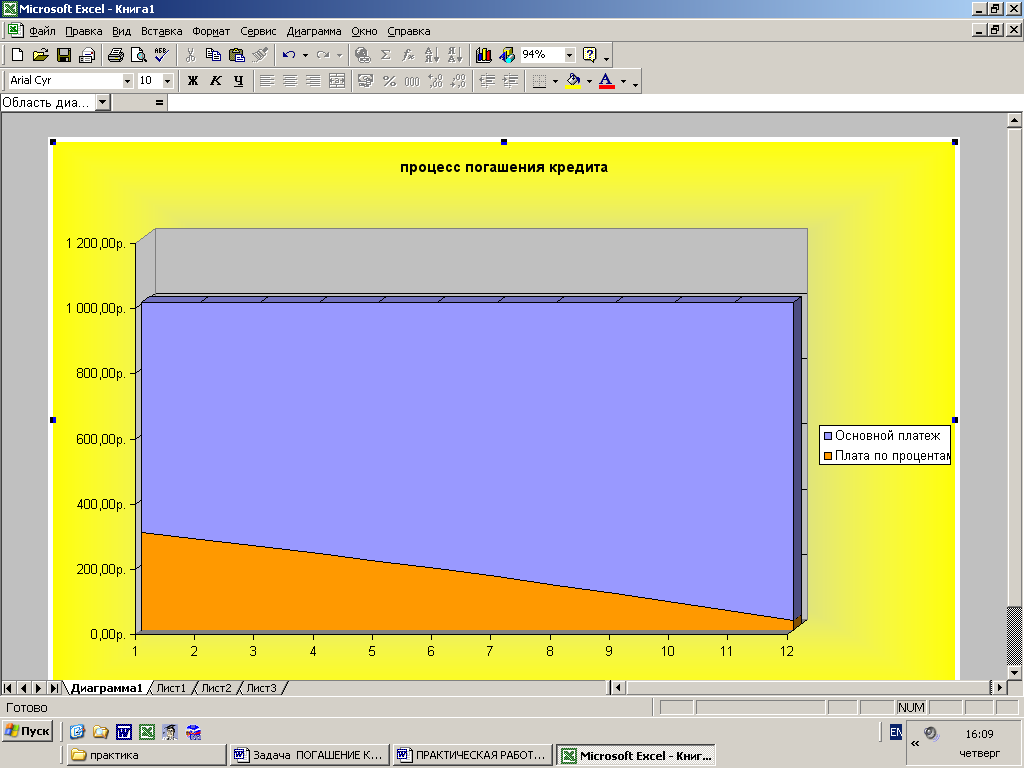Click the vertical scrollbar down arrow
Image resolution: width=1024 pixels, height=768 pixels.
[x=1014, y=673]
